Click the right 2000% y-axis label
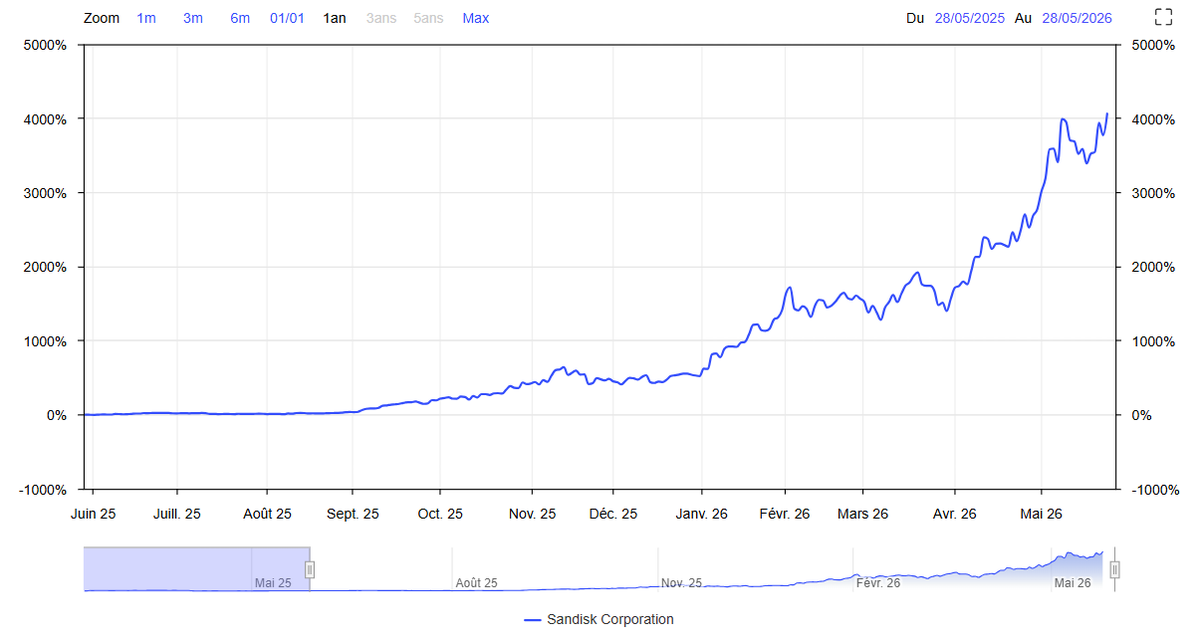The height and width of the screenshot is (640, 1200). [1153, 267]
